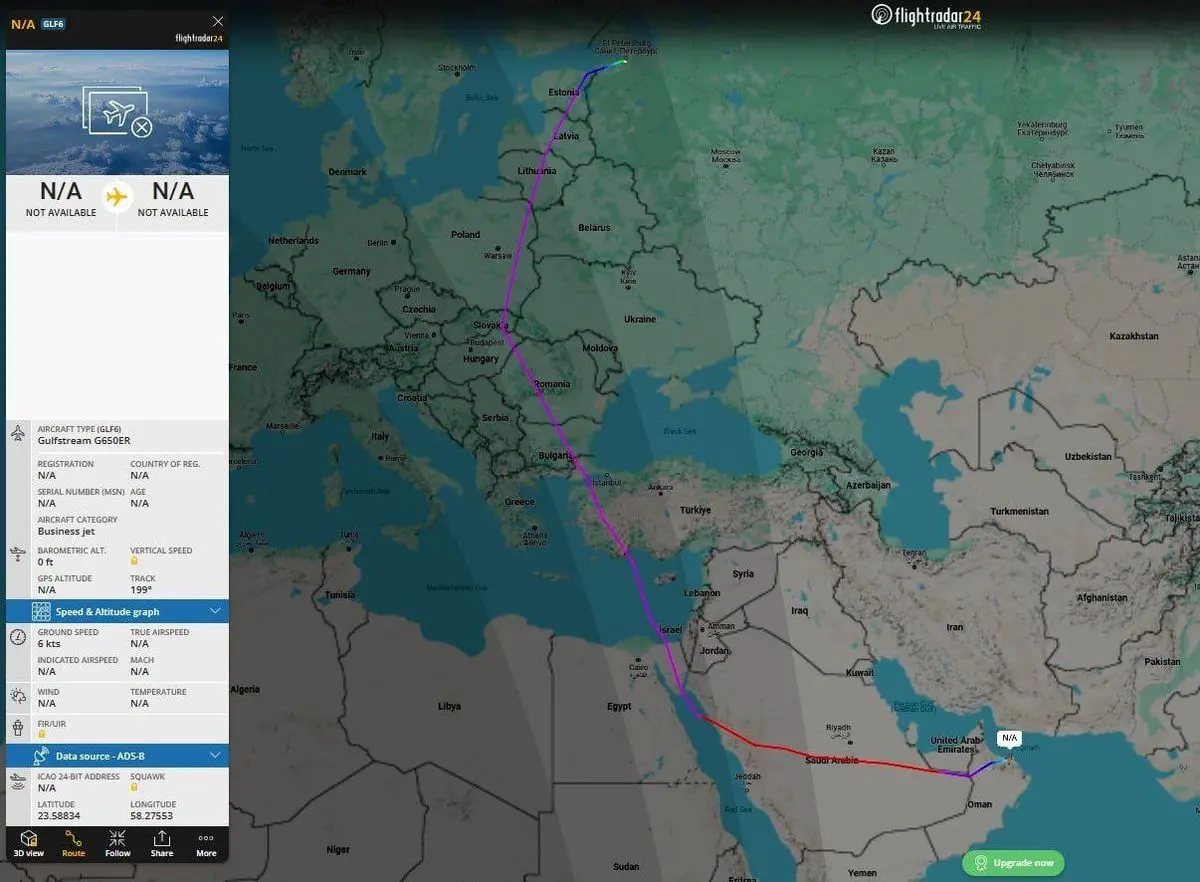Screen dimensions: 1200x882
Task: Share this flight via Share icon
Action: [162, 843]
